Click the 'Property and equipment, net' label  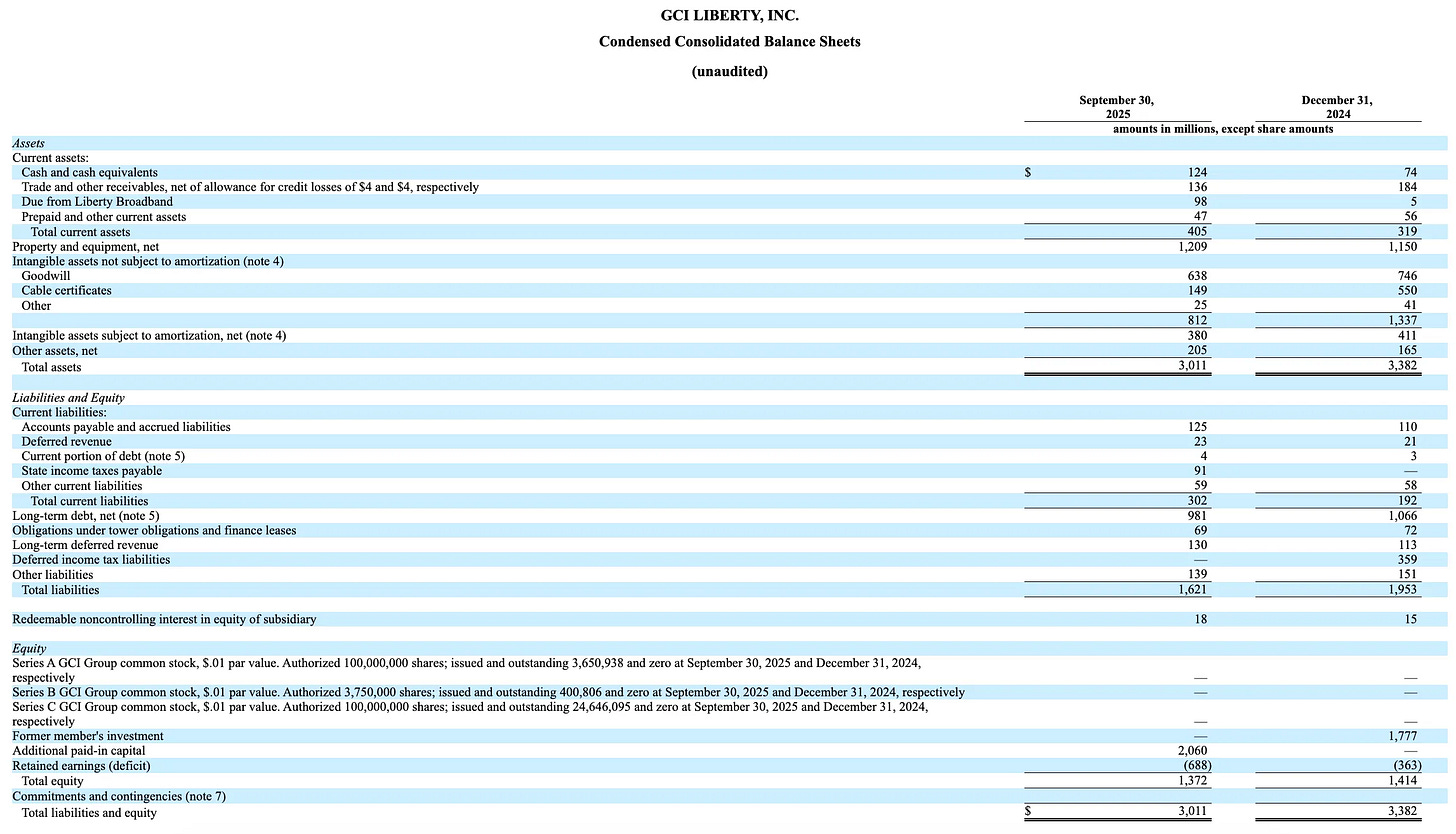pyautogui.click(x=86, y=246)
